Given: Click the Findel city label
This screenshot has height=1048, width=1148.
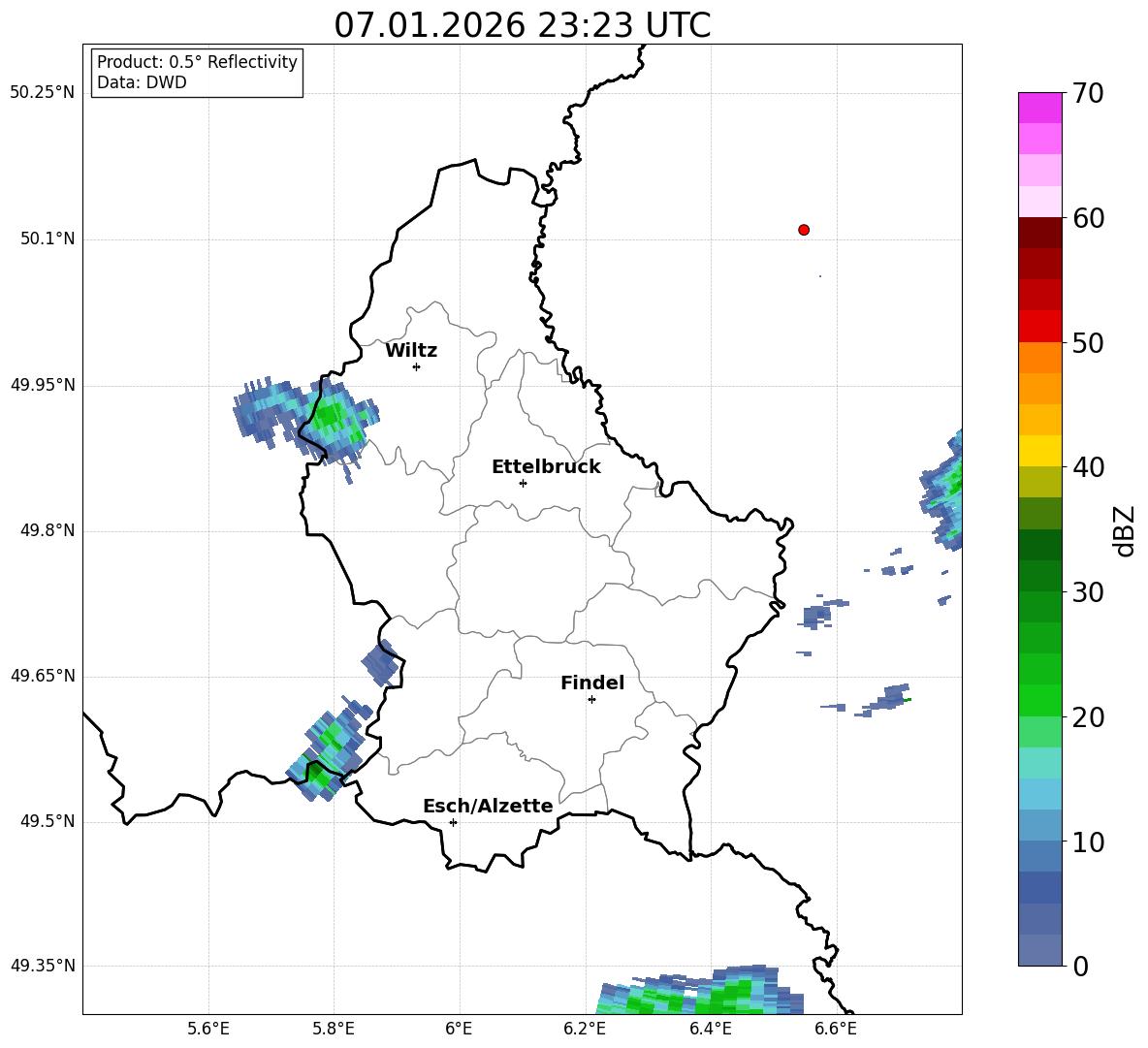Looking at the screenshot, I should tap(592, 683).
